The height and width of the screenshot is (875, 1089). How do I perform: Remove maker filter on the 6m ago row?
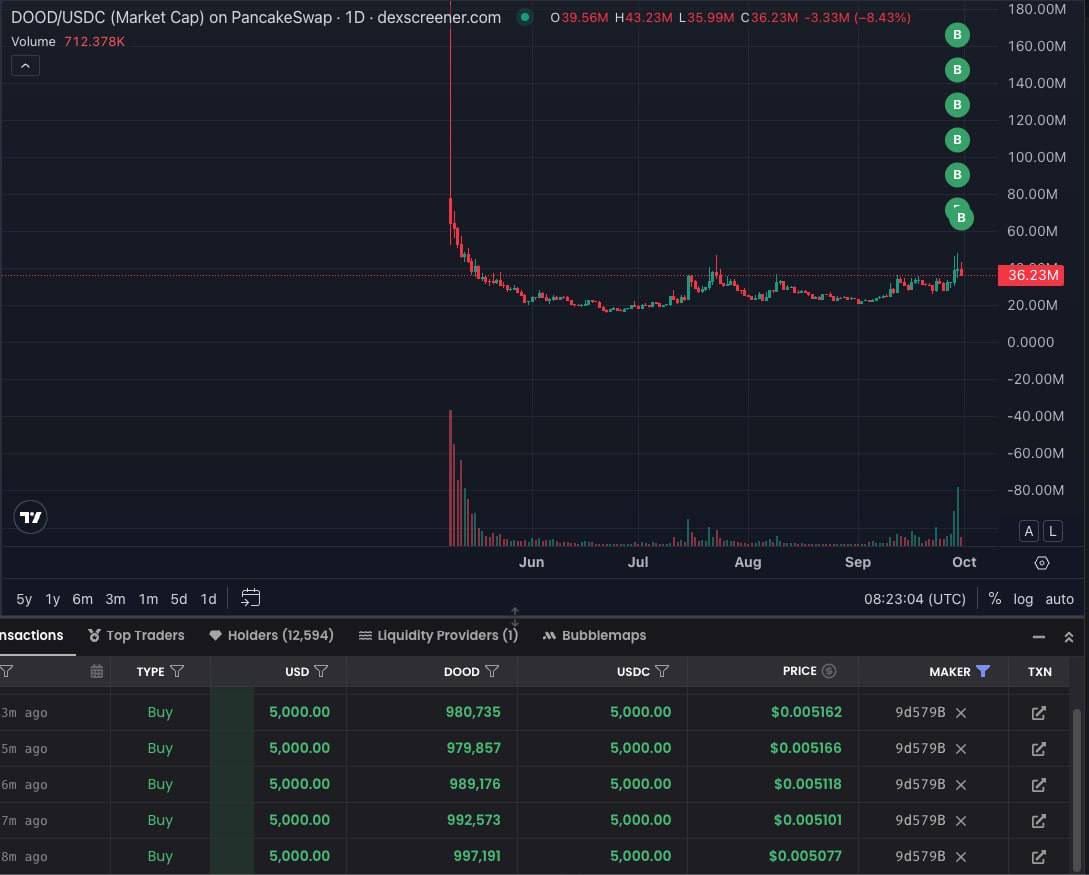pyautogui.click(x=961, y=785)
